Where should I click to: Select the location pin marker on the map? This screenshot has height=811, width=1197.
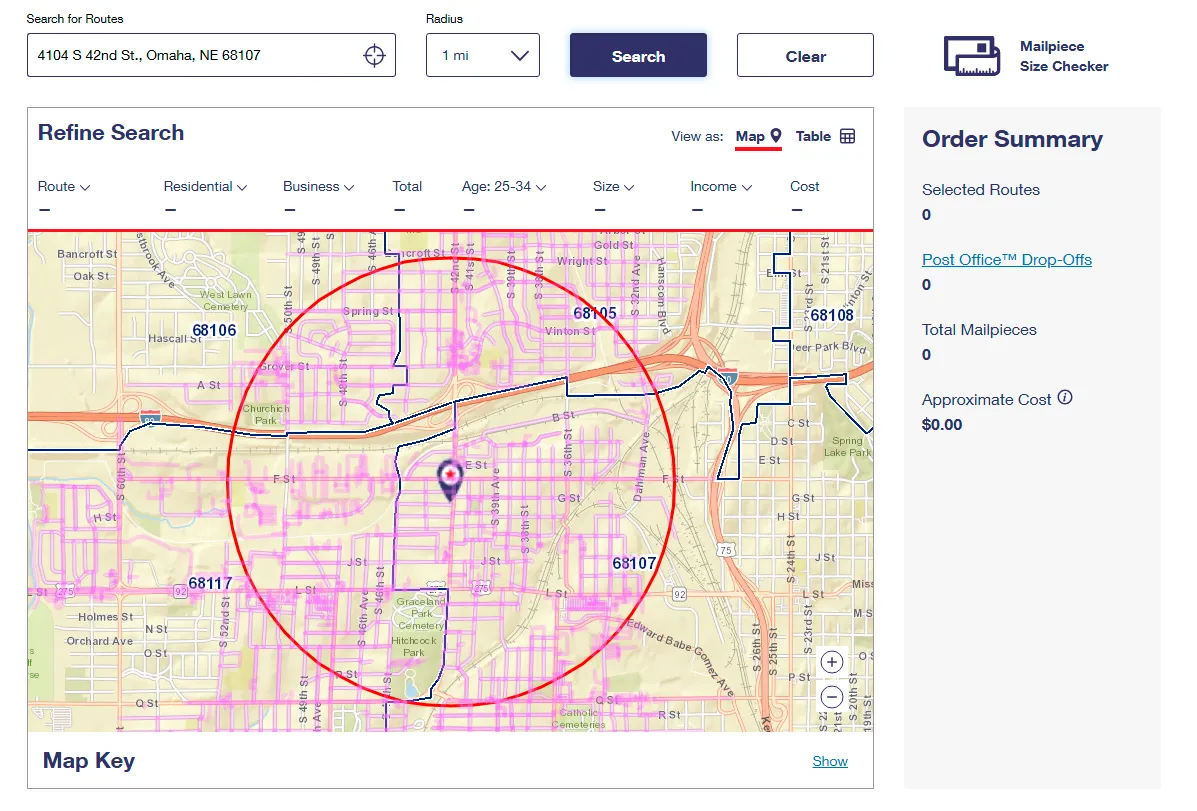click(450, 480)
